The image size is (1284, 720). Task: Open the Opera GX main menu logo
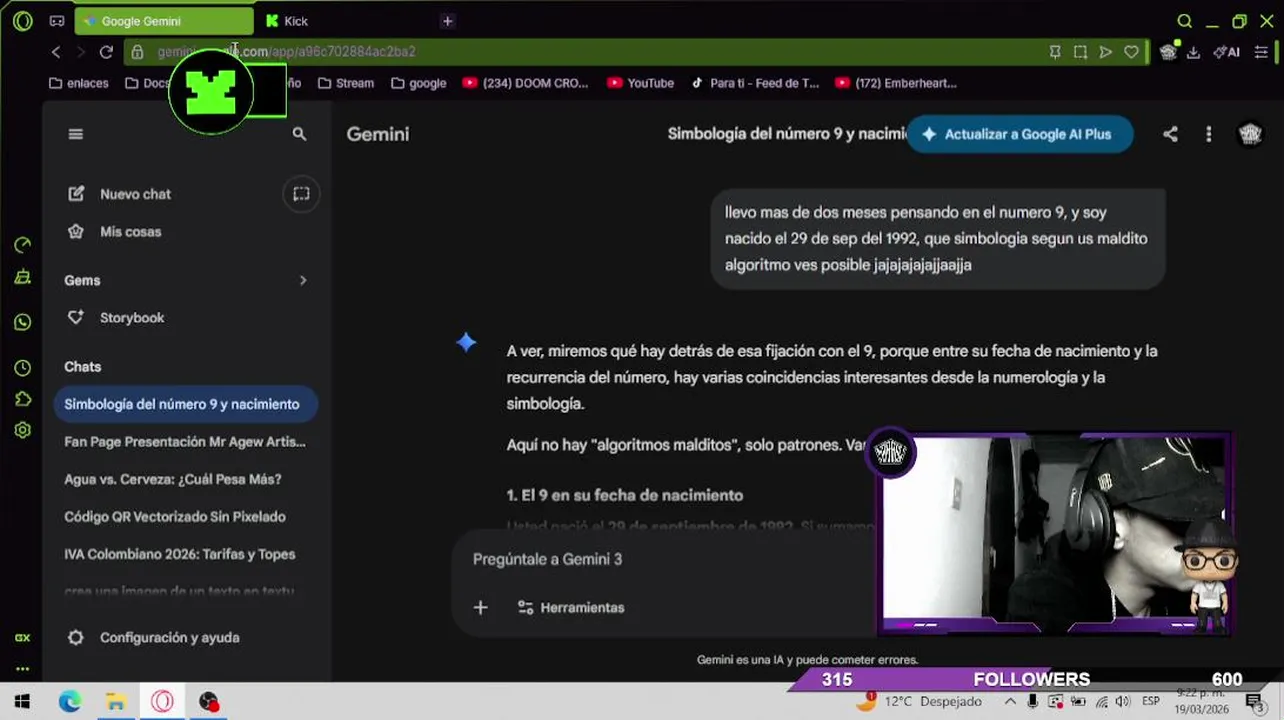click(22, 21)
